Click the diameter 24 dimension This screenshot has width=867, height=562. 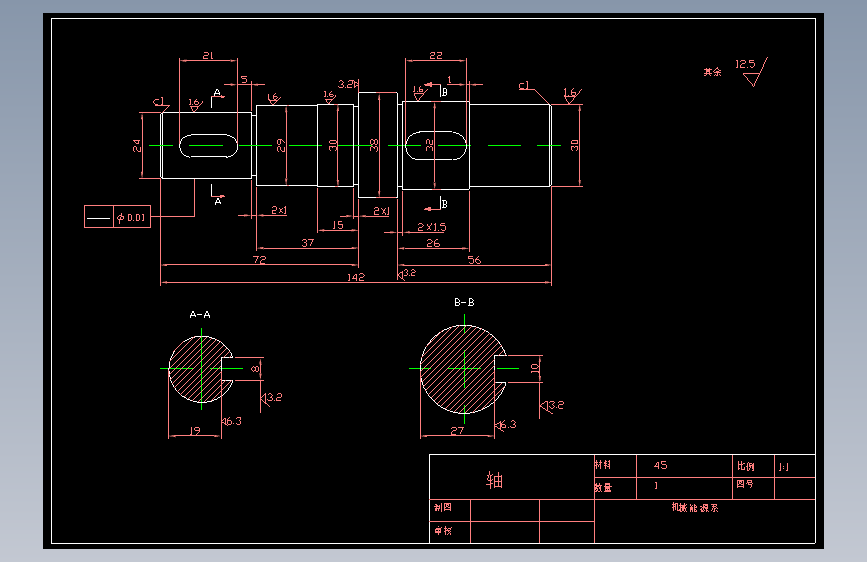137,145
